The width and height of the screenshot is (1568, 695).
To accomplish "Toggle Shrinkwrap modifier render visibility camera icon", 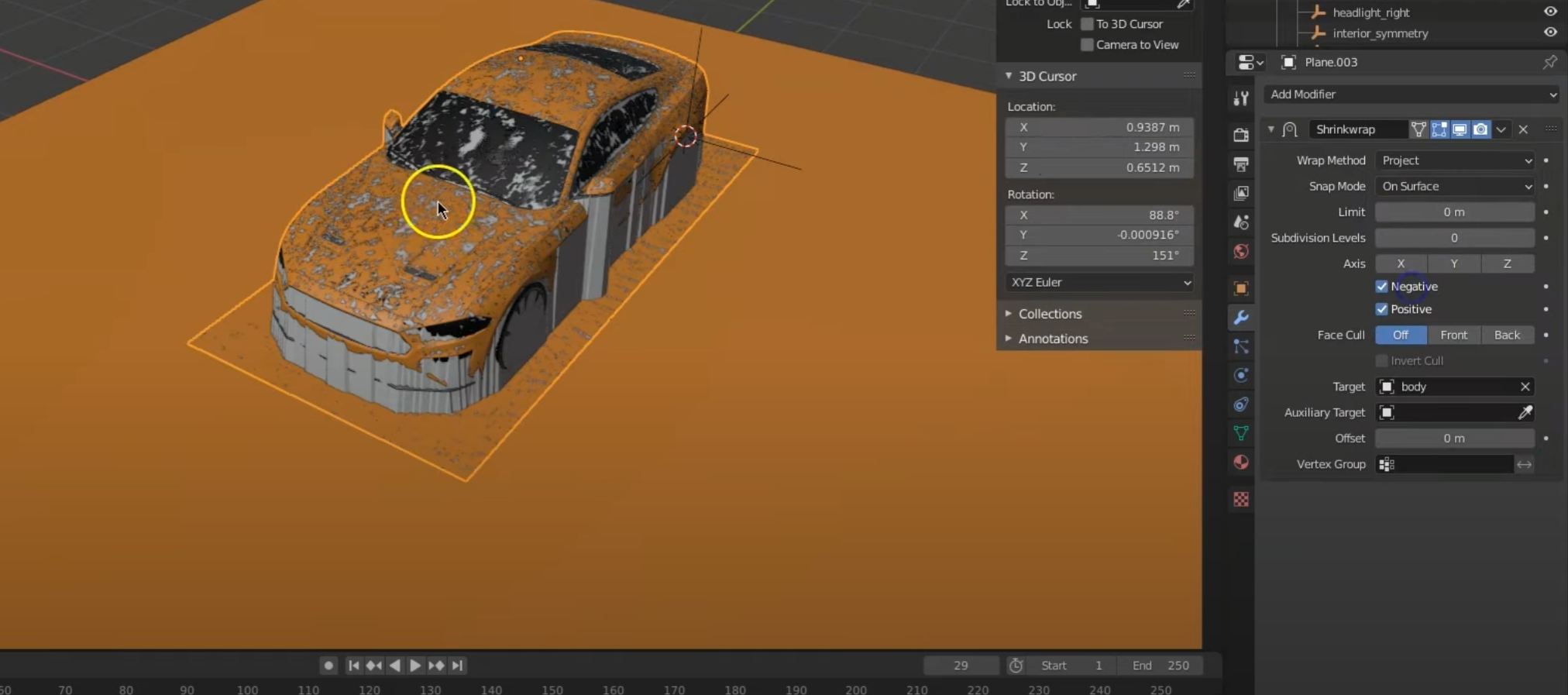I will click(x=1480, y=129).
